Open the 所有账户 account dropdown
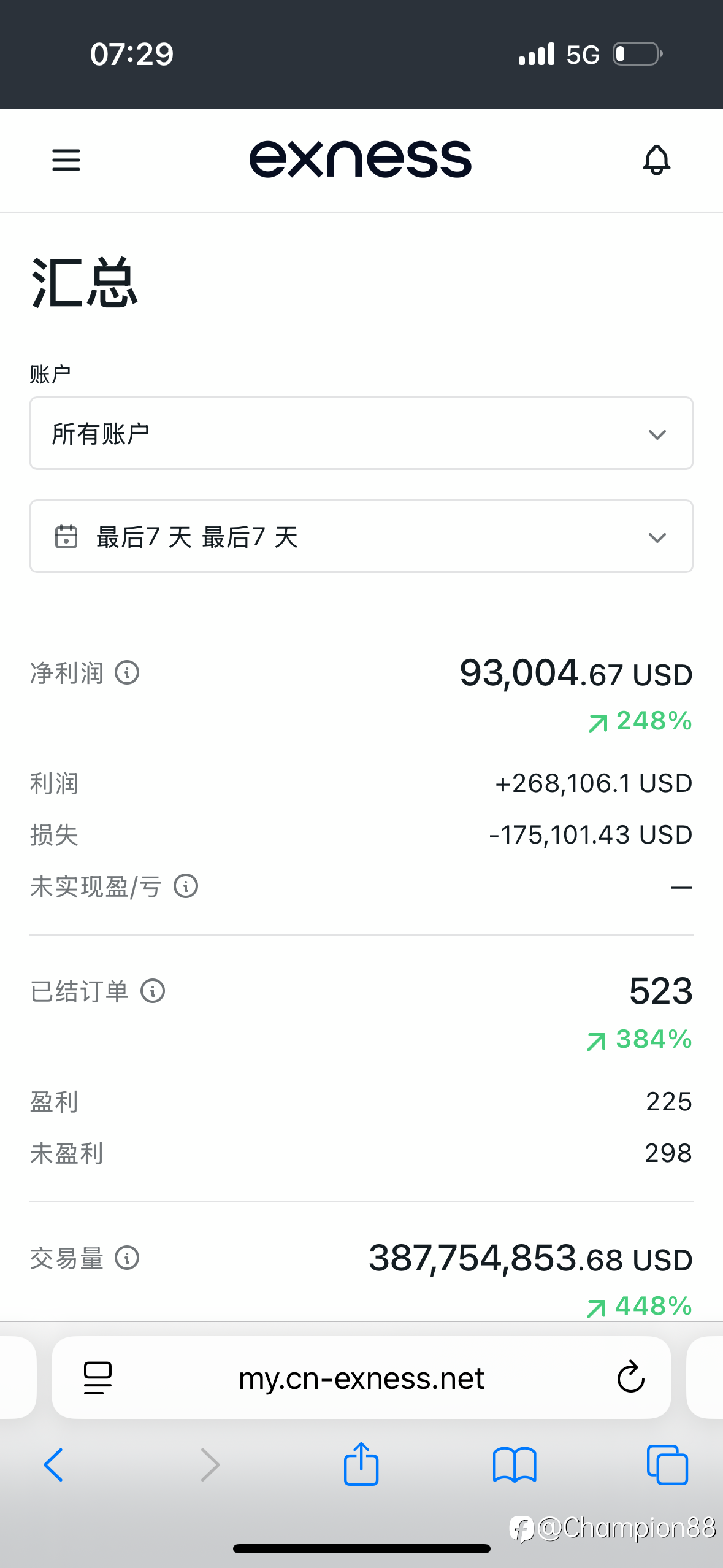The width and height of the screenshot is (723, 1568). click(x=361, y=434)
